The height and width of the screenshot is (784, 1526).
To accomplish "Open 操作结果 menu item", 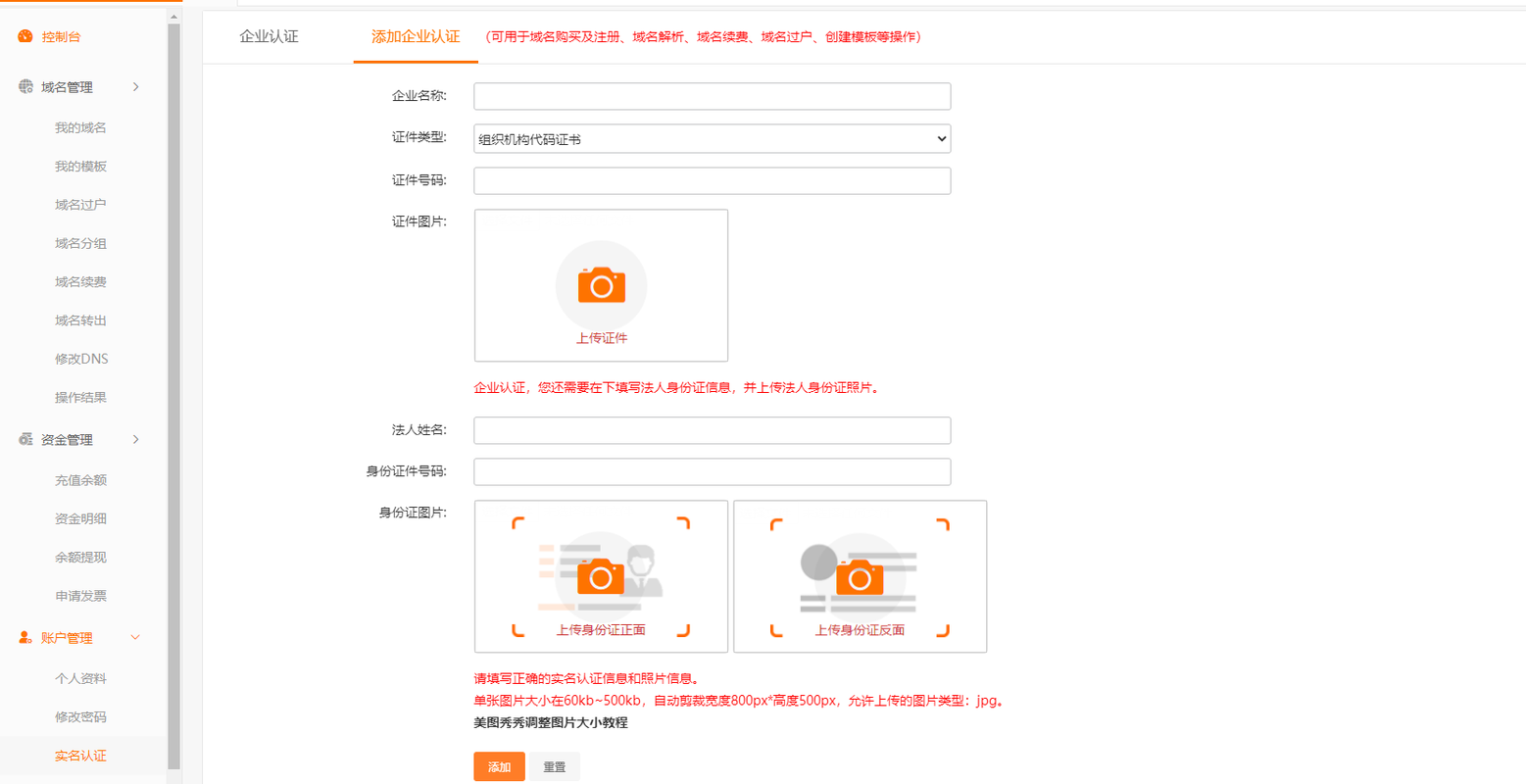I will [x=80, y=397].
